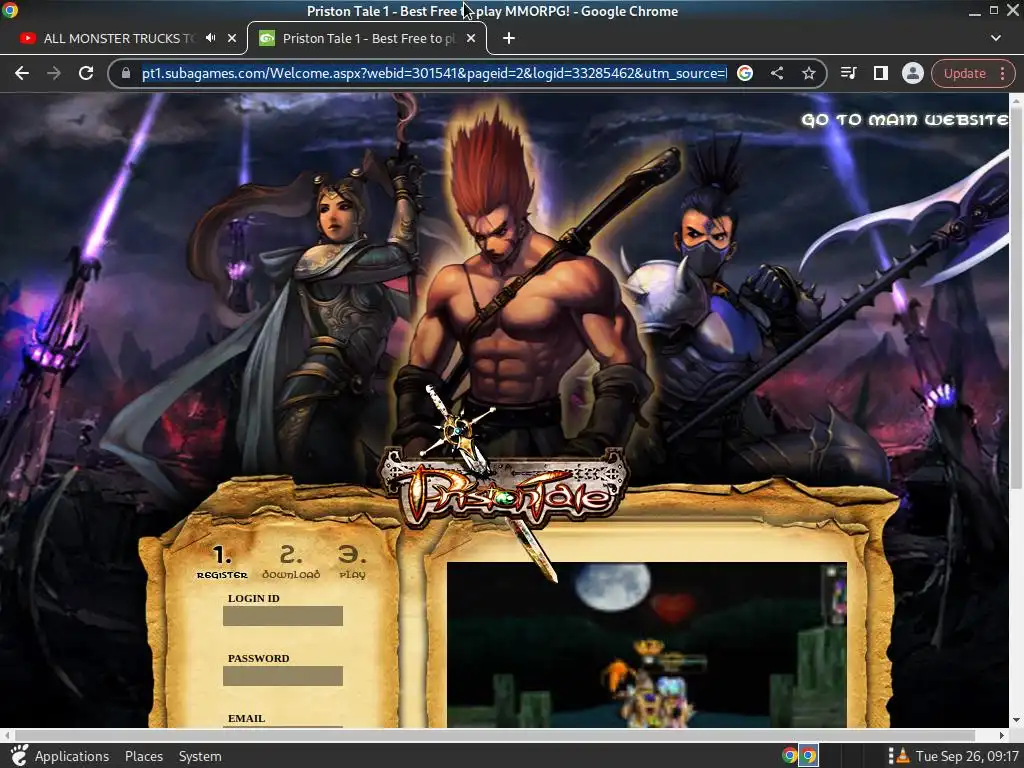The image size is (1024, 768).
Task: Open the media control playlist icon
Action: click(x=848, y=73)
